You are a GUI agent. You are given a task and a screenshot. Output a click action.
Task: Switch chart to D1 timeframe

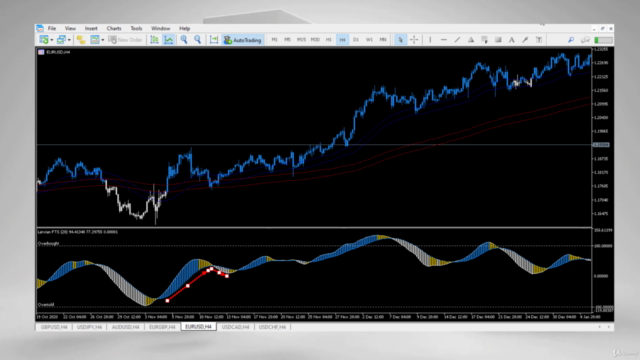tap(356, 40)
